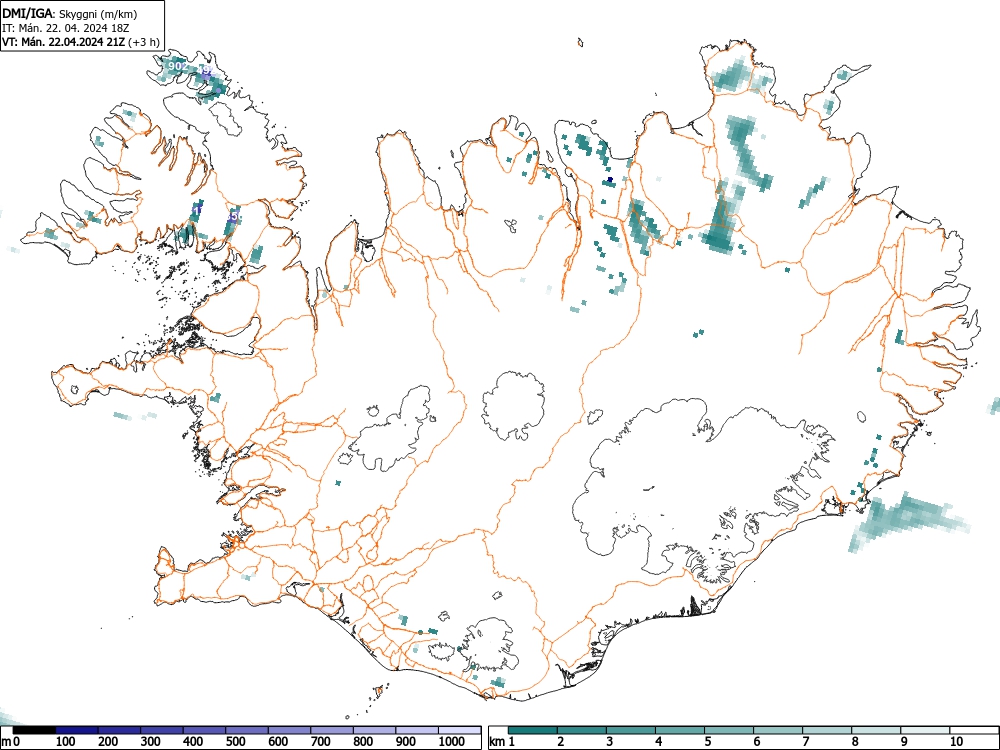Click the 800–900 m legend swatch
1000x750 pixels.
(x=374, y=730)
